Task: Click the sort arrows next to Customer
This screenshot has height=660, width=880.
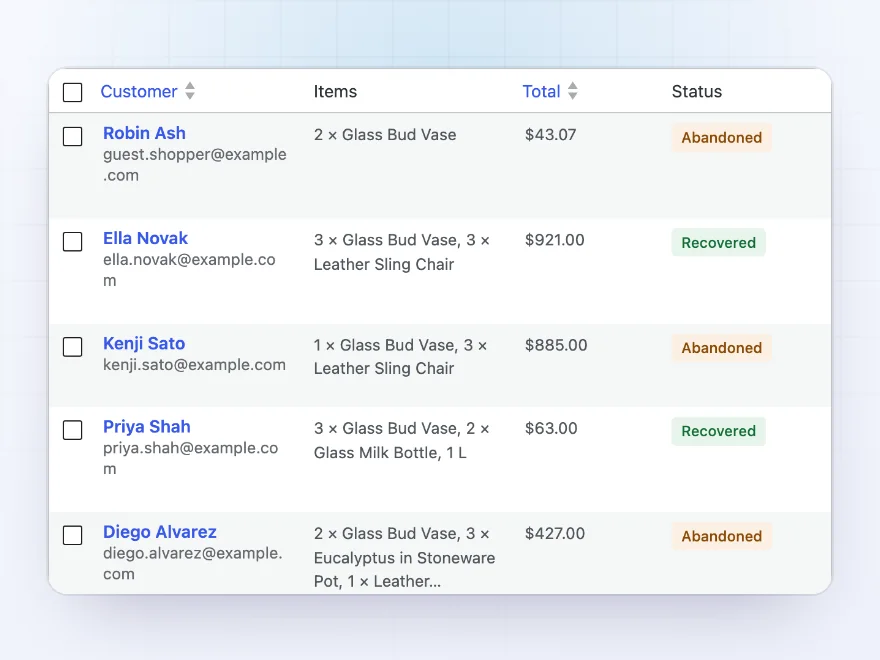Action: coord(190,91)
